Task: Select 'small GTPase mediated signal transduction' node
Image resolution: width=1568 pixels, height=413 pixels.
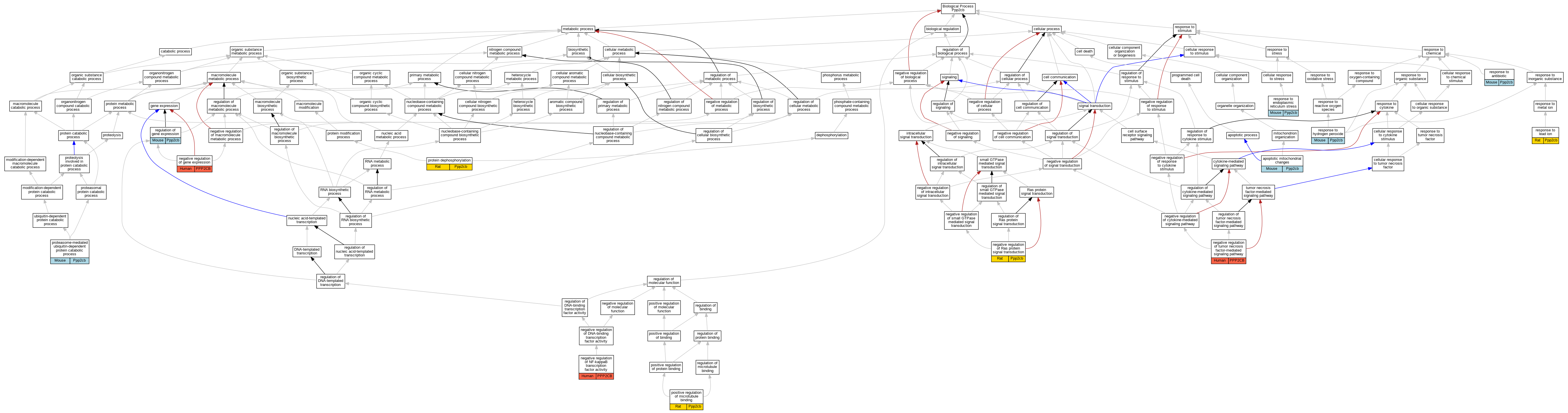Action: (x=992, y=163)
